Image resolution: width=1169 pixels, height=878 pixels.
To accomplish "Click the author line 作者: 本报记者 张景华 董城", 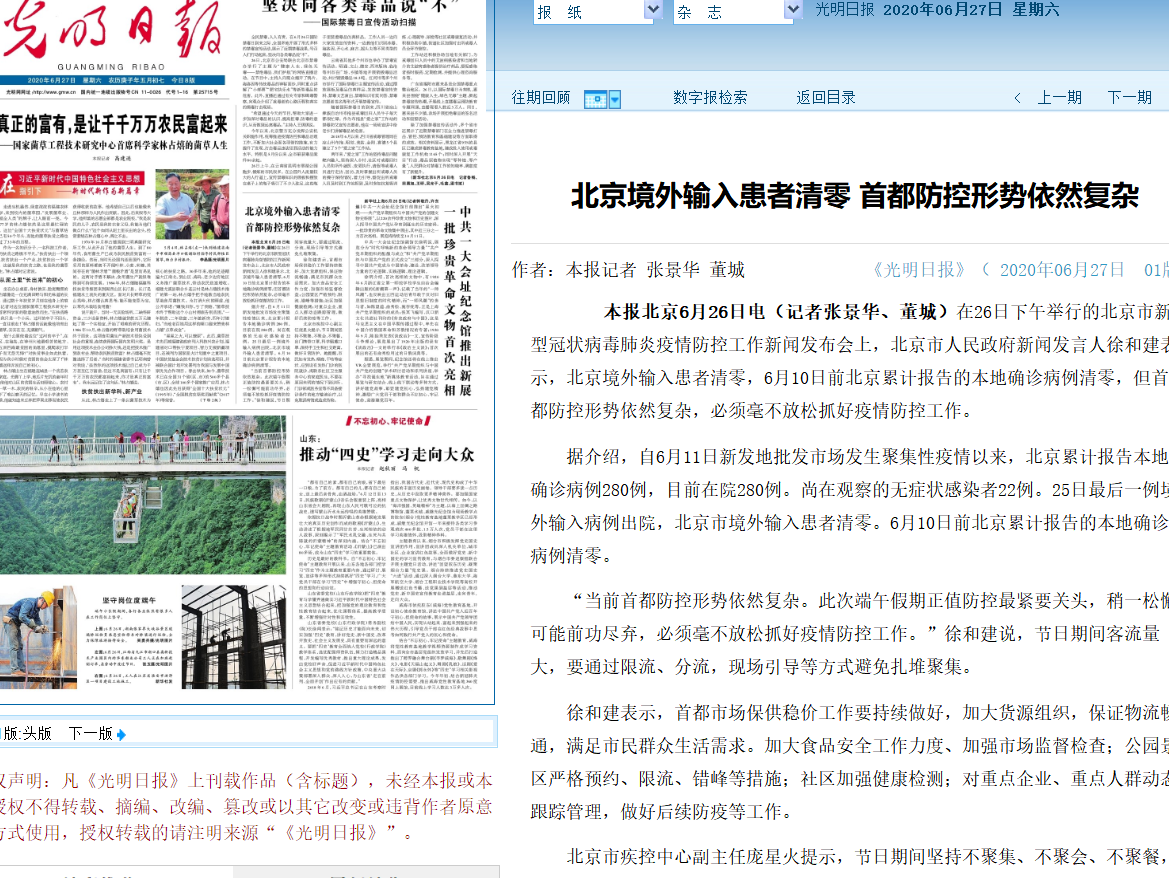I will click(x=628, y=270).
